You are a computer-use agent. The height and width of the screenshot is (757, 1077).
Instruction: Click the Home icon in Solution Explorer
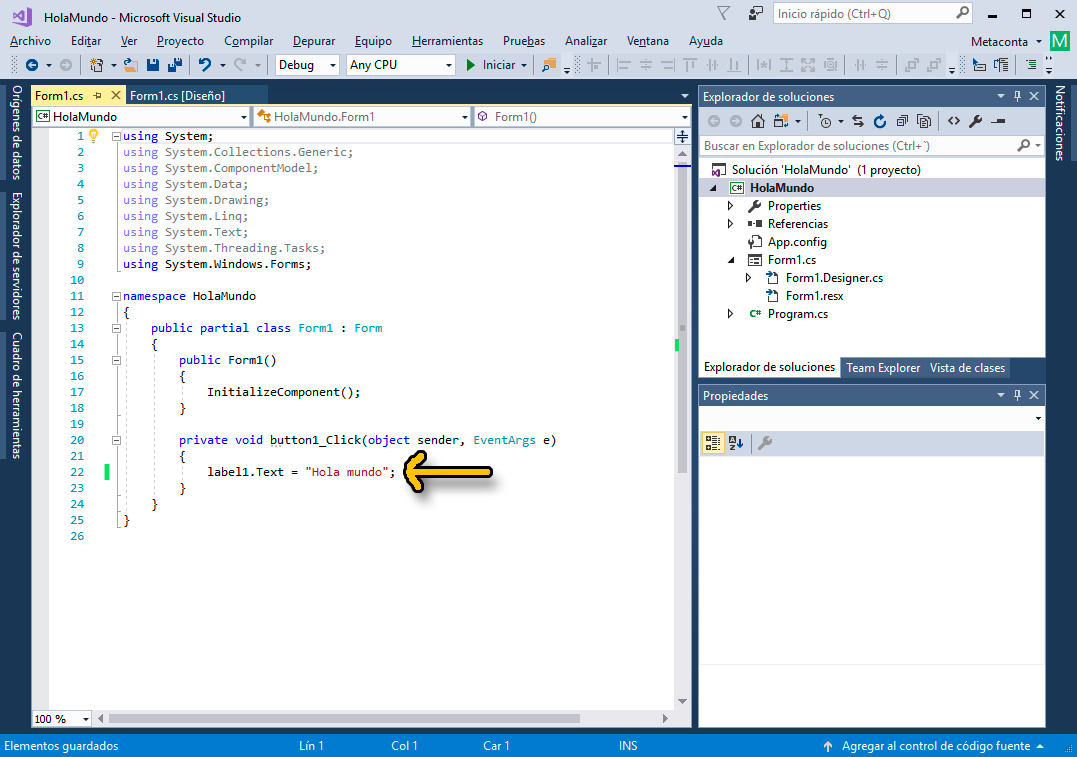tap(757, 120)
